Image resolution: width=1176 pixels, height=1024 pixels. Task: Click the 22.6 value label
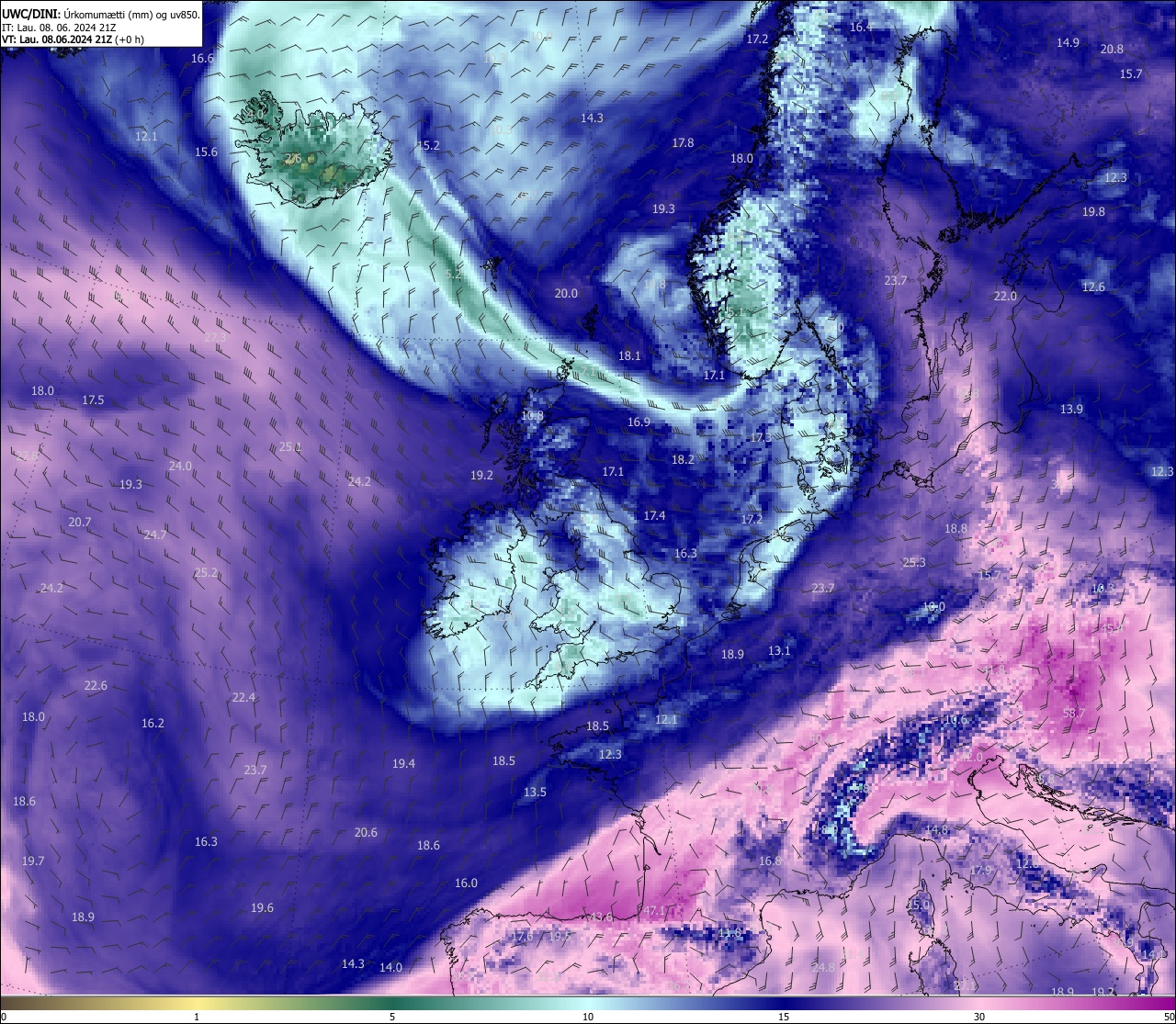click(96, 685)
